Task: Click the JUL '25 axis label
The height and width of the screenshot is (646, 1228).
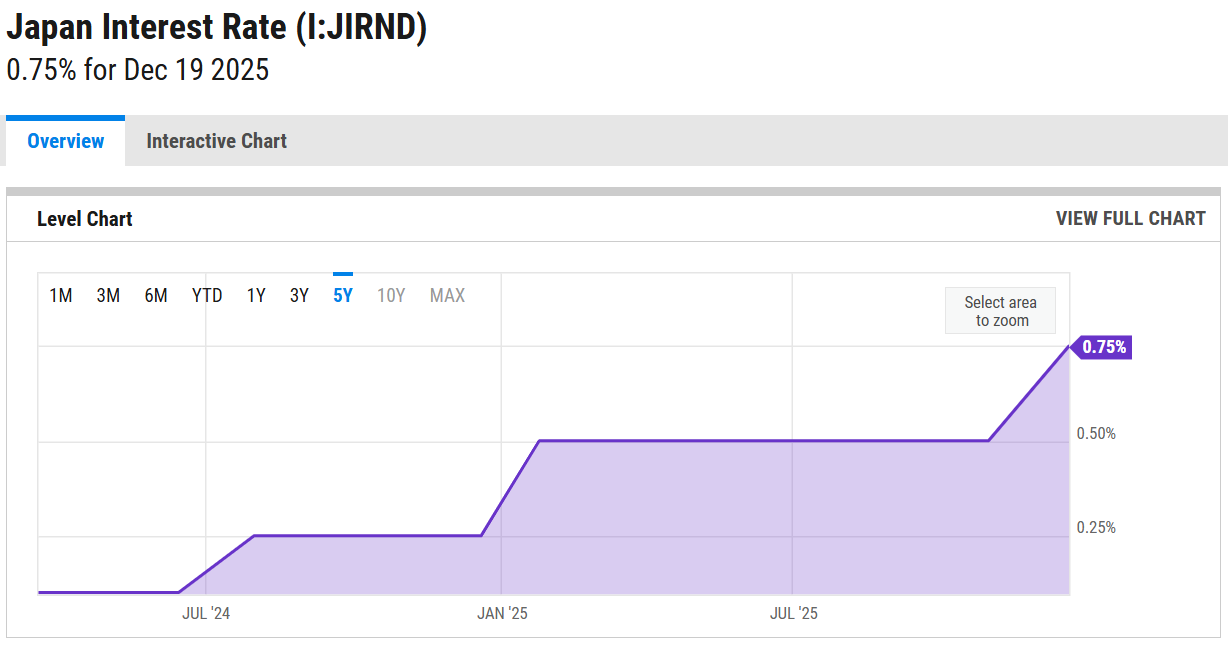Action: tap(793, 613)
